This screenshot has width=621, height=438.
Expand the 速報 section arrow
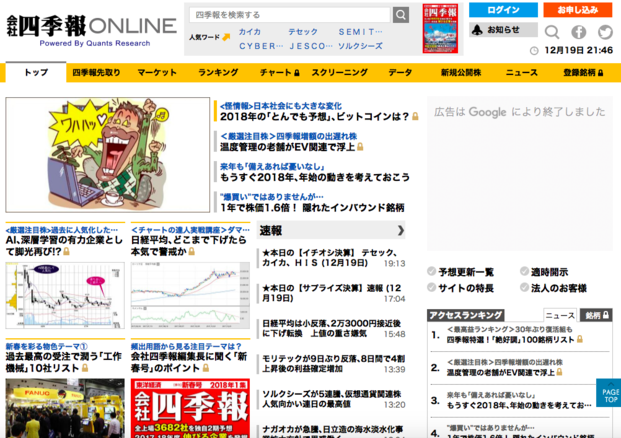coord(400,230)
